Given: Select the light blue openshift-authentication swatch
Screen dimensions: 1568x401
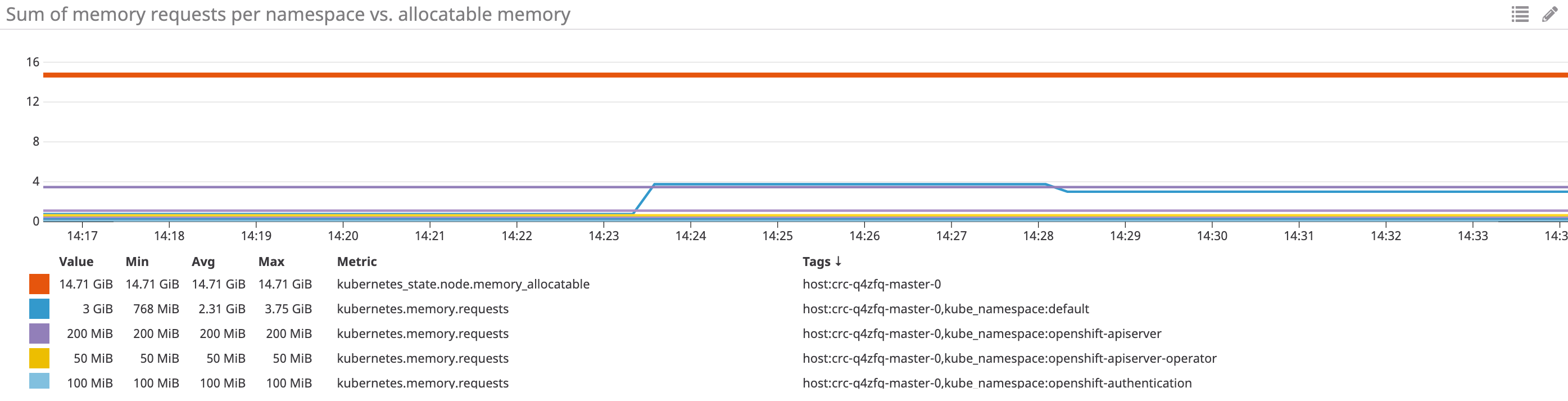Looking at the screenshot, I should tap(38, 384).
